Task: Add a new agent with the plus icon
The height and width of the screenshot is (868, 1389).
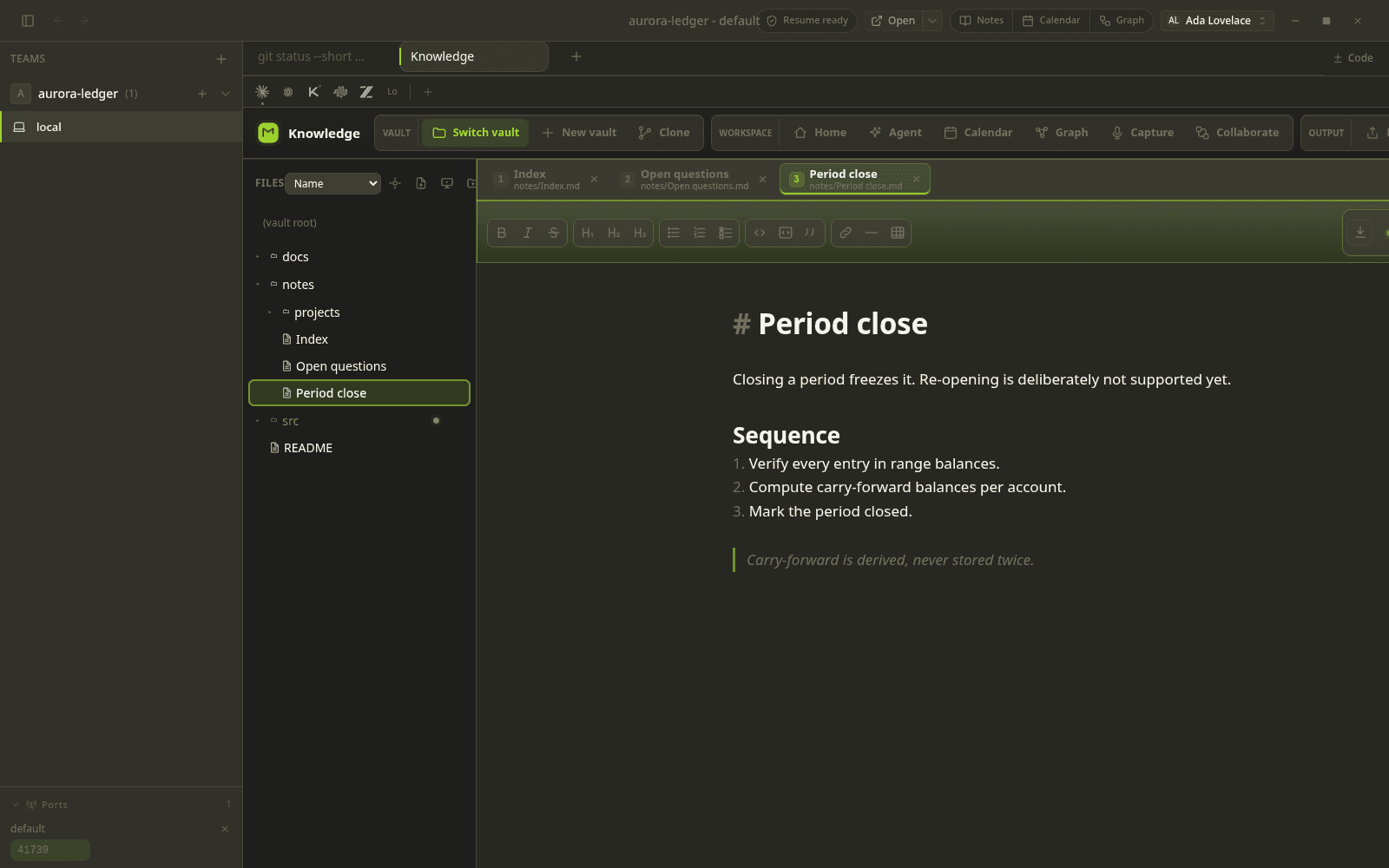Action: pos(427,92)
